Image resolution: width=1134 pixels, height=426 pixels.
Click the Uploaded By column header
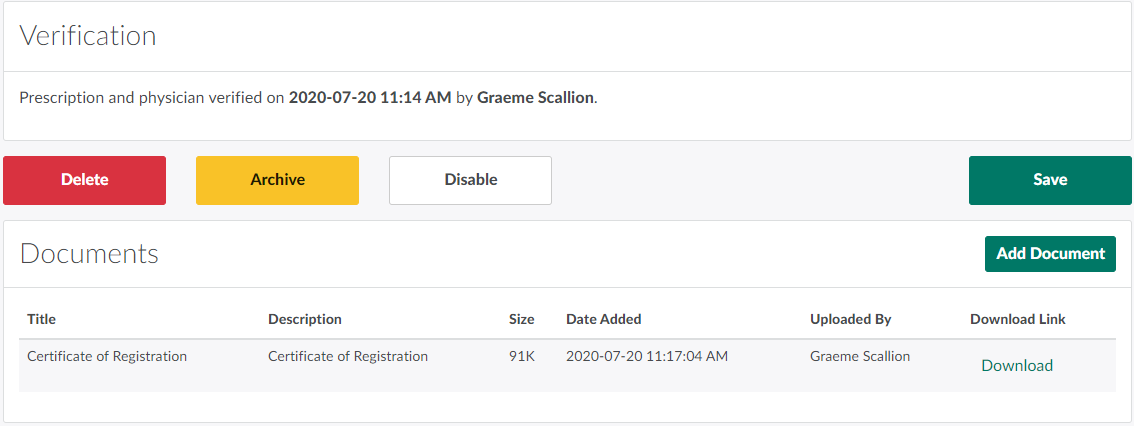click(x=850, y=319)
